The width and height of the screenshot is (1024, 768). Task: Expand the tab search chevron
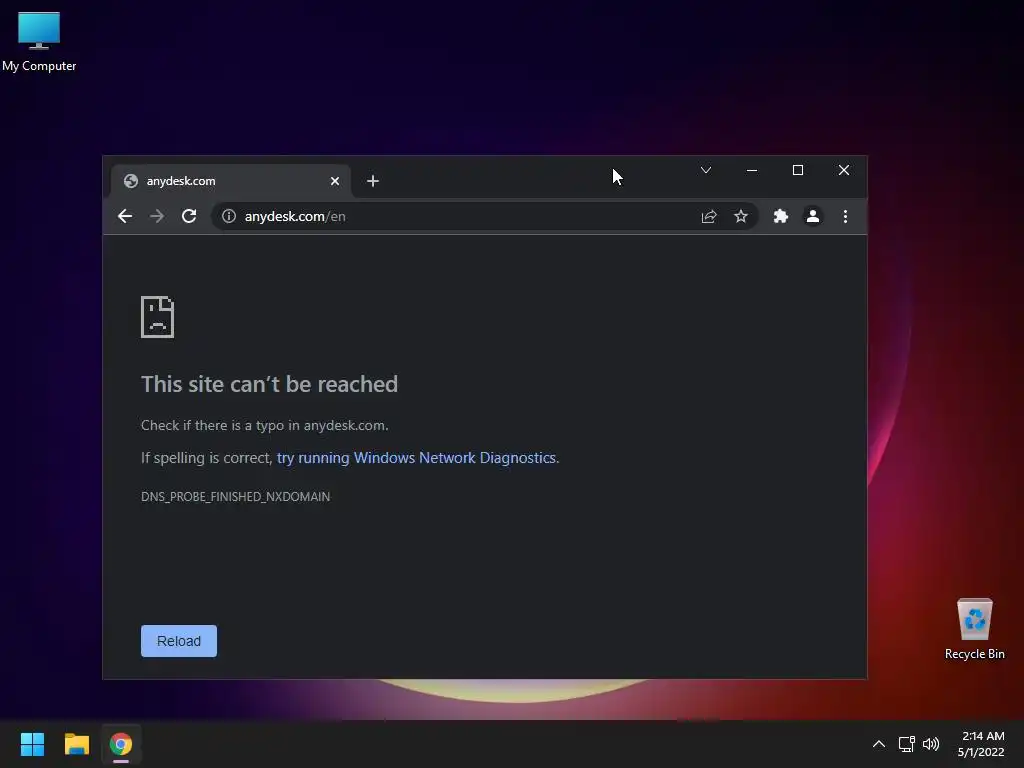706,170
